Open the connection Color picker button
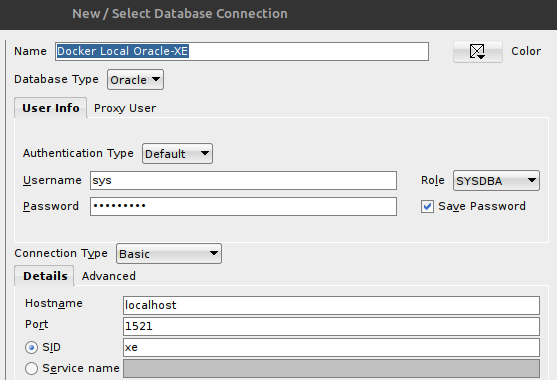 (477, 51)
